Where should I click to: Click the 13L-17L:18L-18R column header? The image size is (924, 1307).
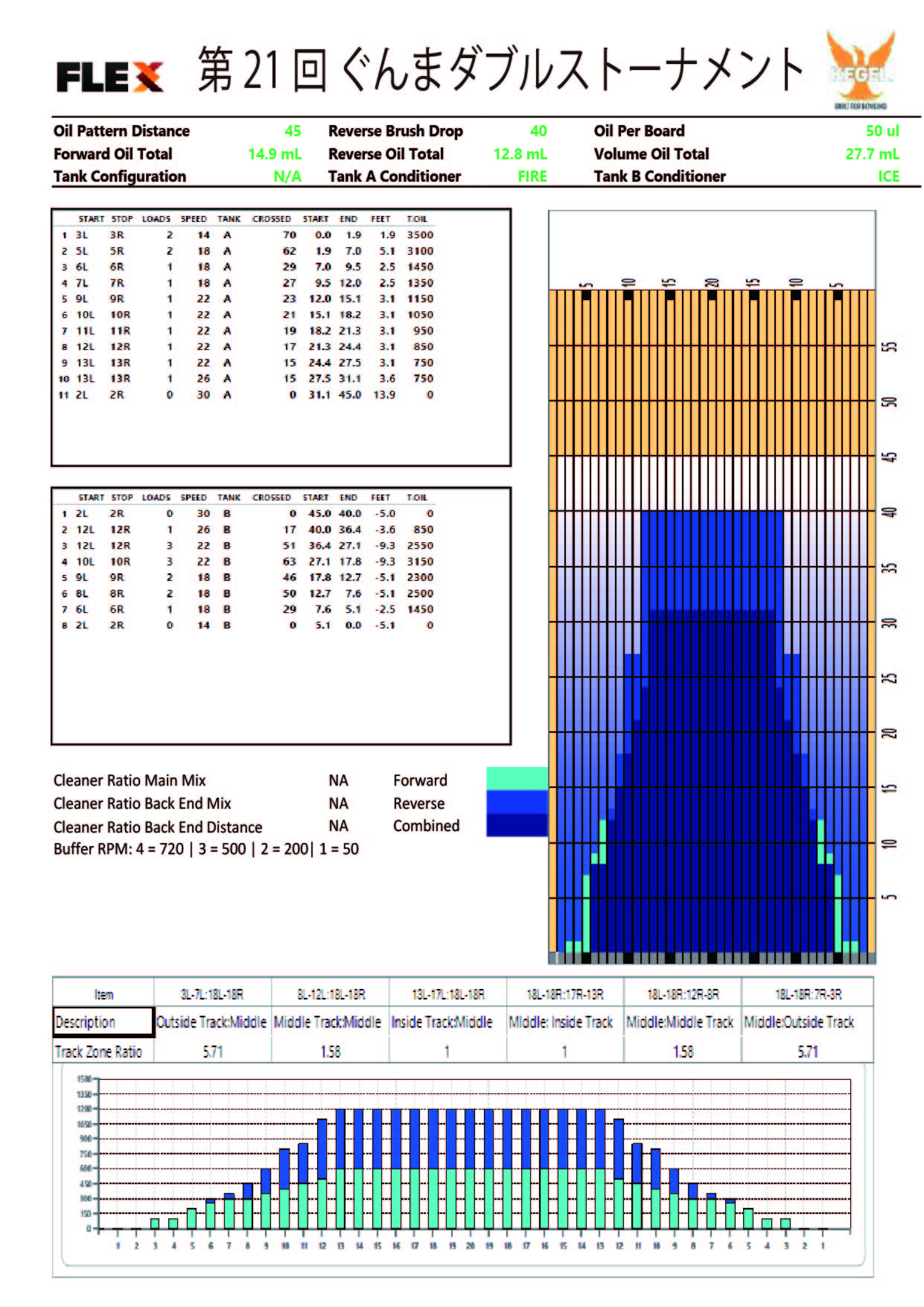point(448,994)
